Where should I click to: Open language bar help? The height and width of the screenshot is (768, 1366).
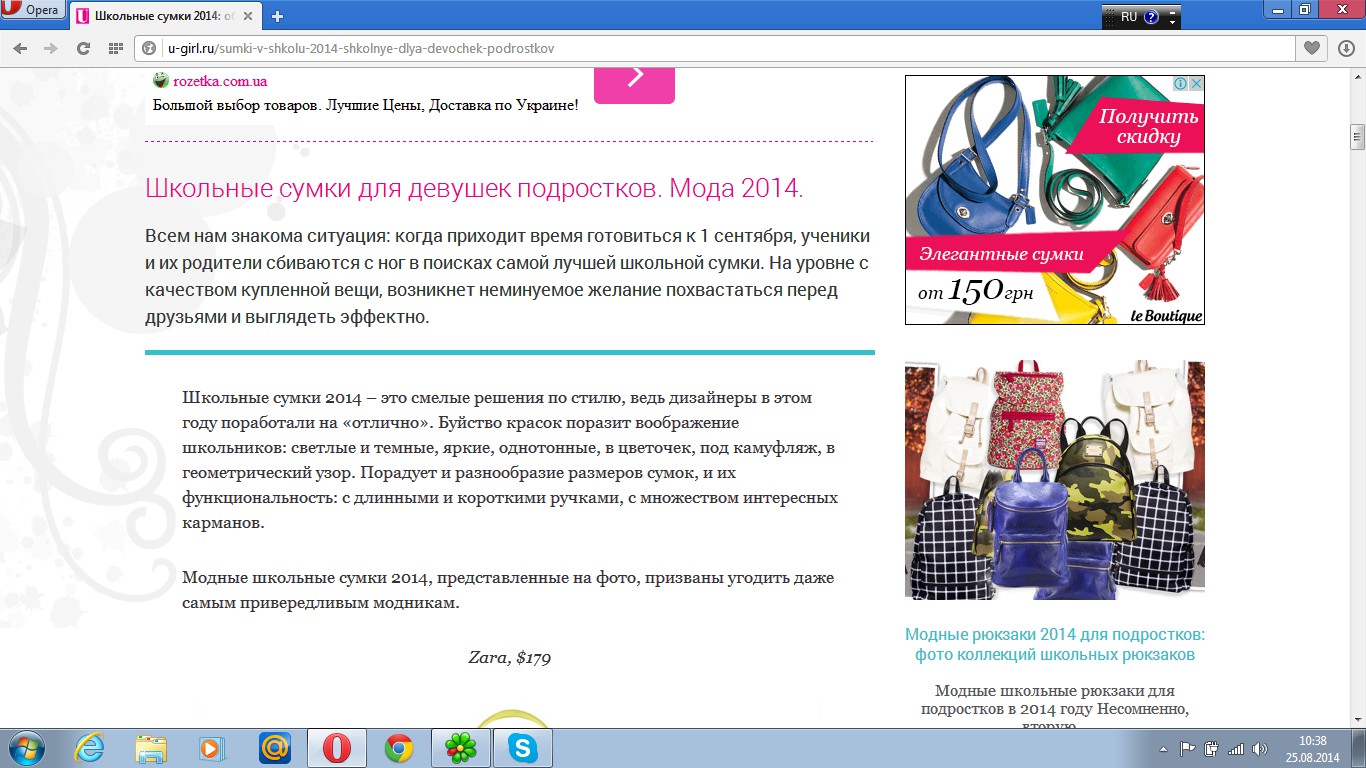coord(1151,17)
